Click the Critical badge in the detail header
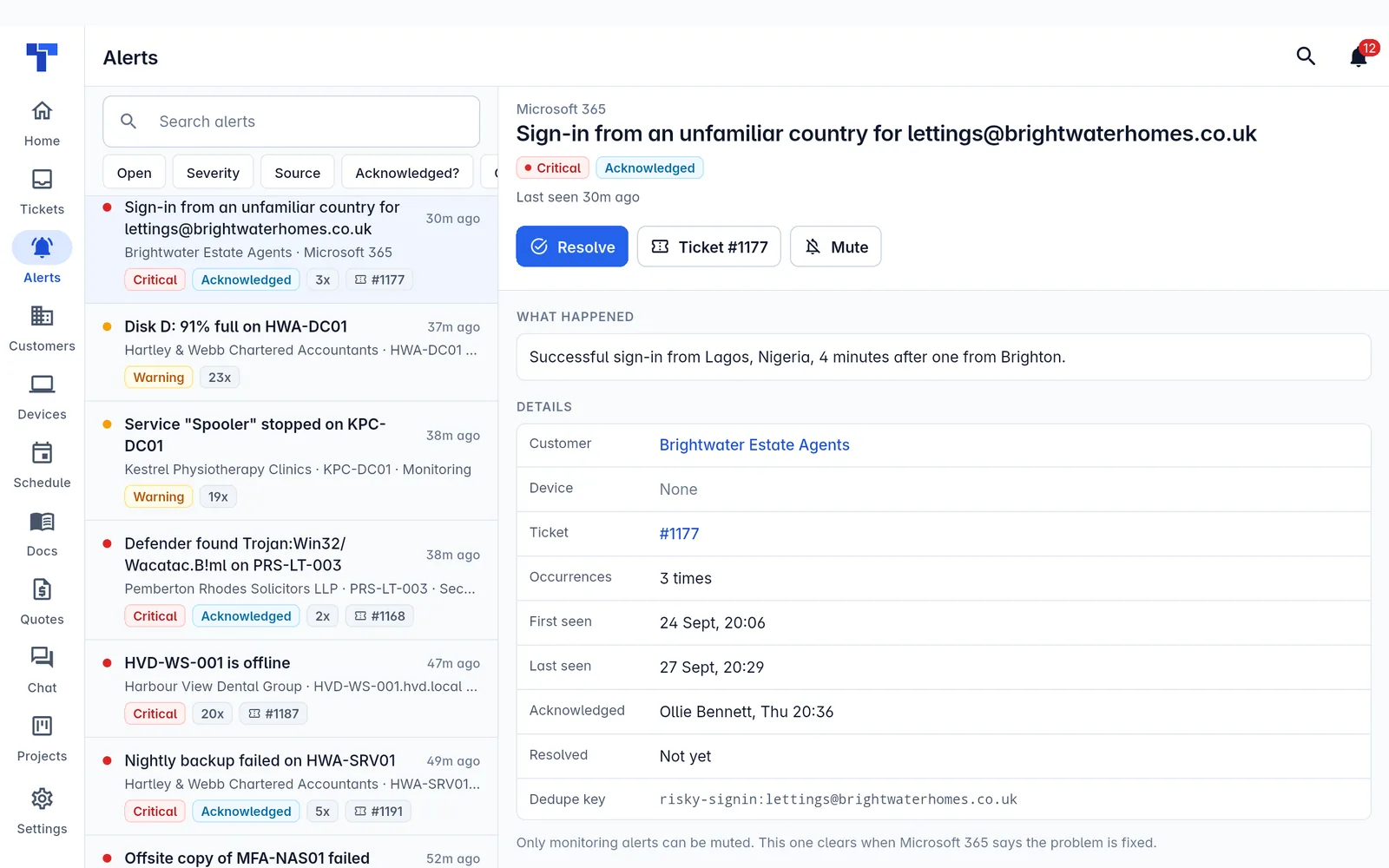 coord(553,168)
